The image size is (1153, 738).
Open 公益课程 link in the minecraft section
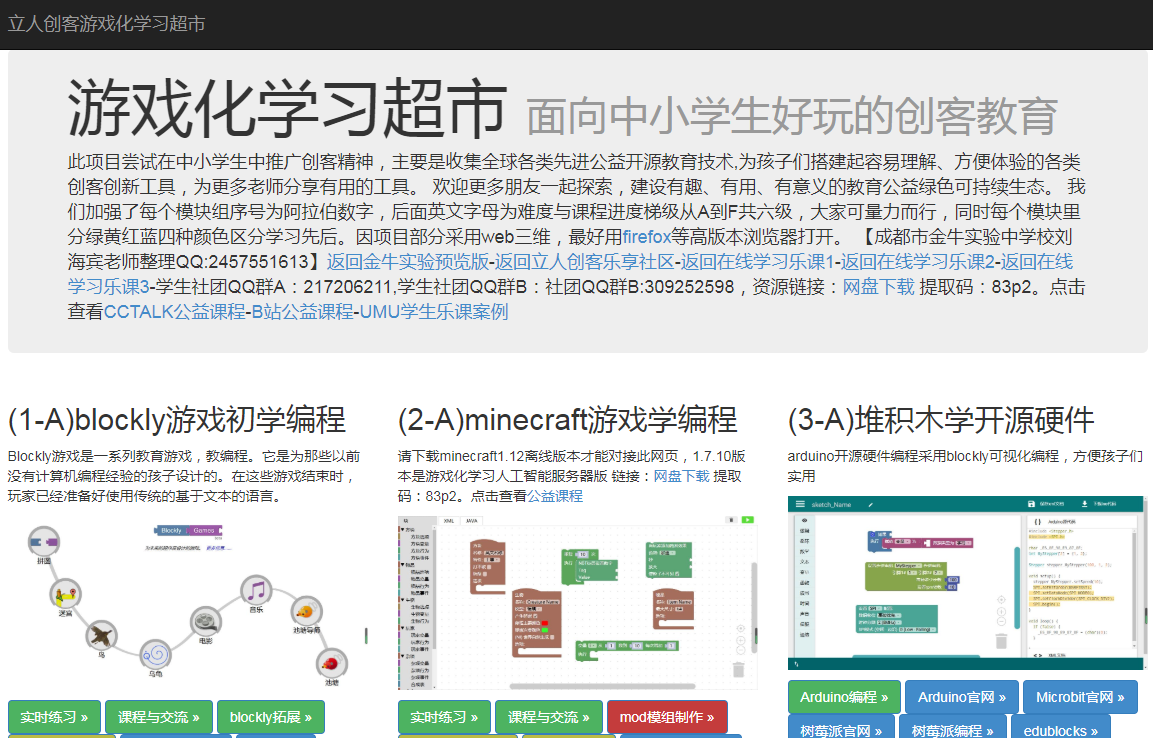pyautogui.click(x=555, y=496)
